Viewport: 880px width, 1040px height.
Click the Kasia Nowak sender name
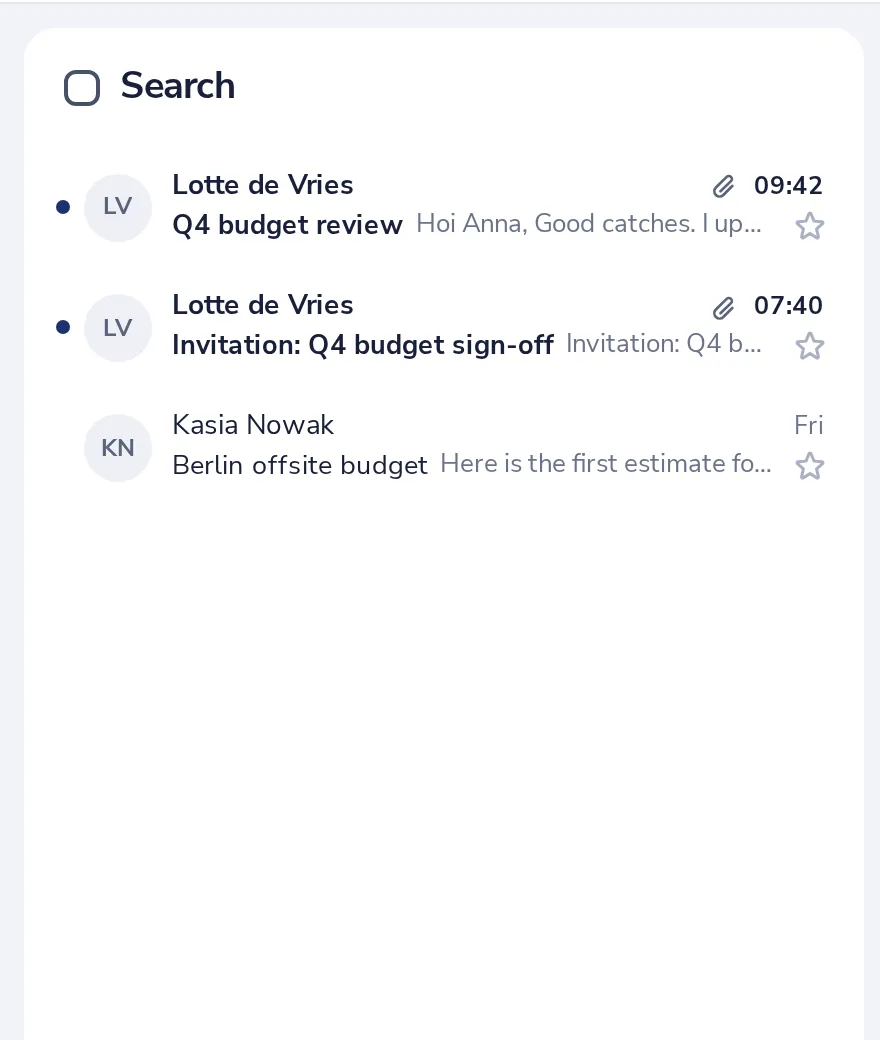click(x=253, y=424)
